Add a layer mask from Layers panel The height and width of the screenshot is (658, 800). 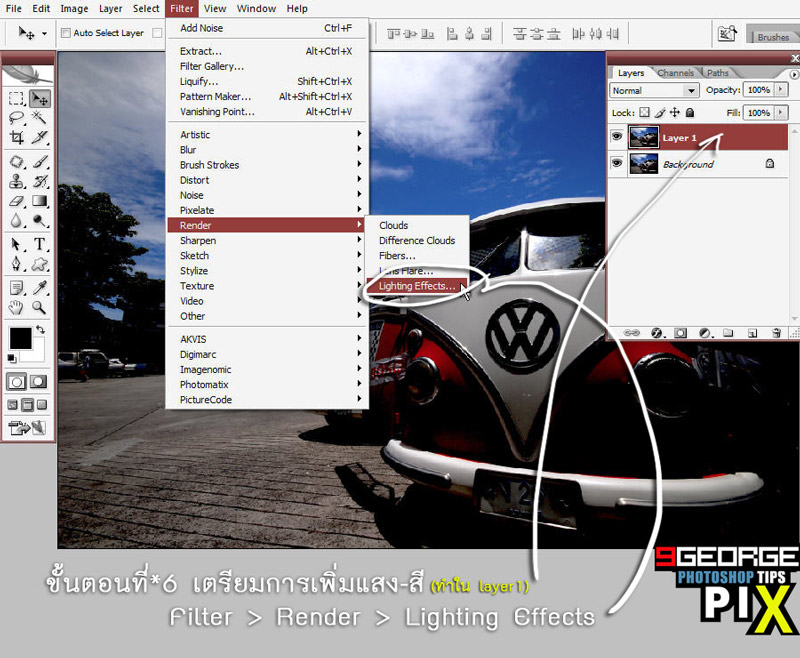click(681, 334)
